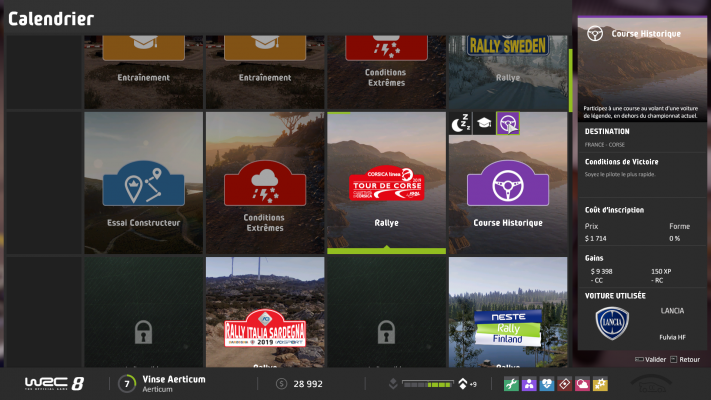Click the padlock between Sardegna and Finland tiles
Viewport: 711px width, 400px height.
(386, 332)
